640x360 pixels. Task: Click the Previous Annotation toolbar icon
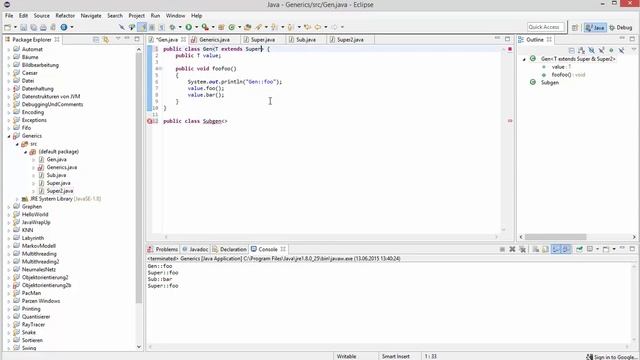click(290, 27)
